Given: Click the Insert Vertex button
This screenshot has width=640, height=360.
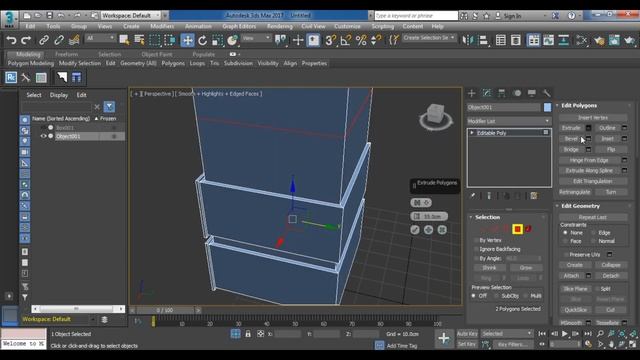Looking at the screenshot, I should pyautogui.click(x=593, y=118).
